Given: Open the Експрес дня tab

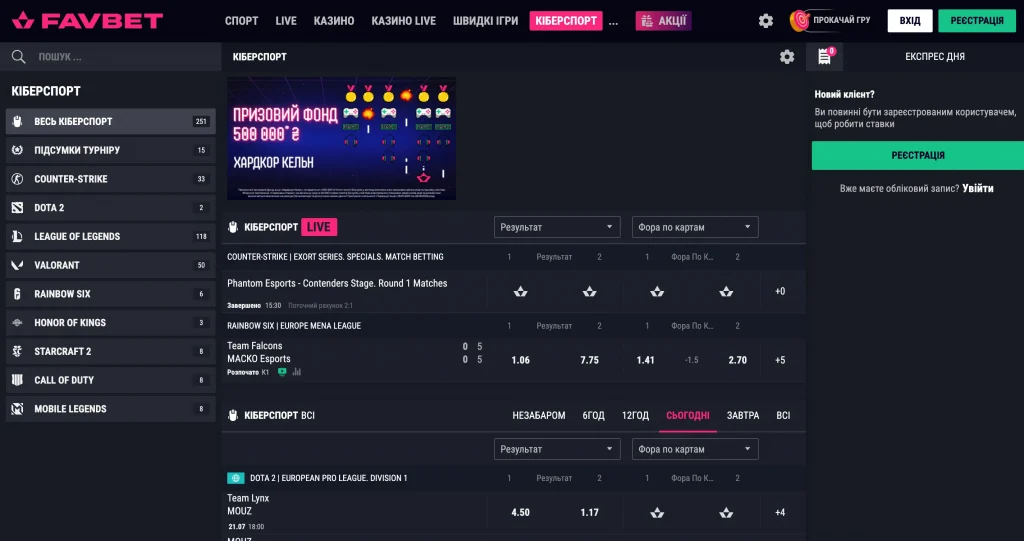Looking at the screenshot, I should click(935, 57).
